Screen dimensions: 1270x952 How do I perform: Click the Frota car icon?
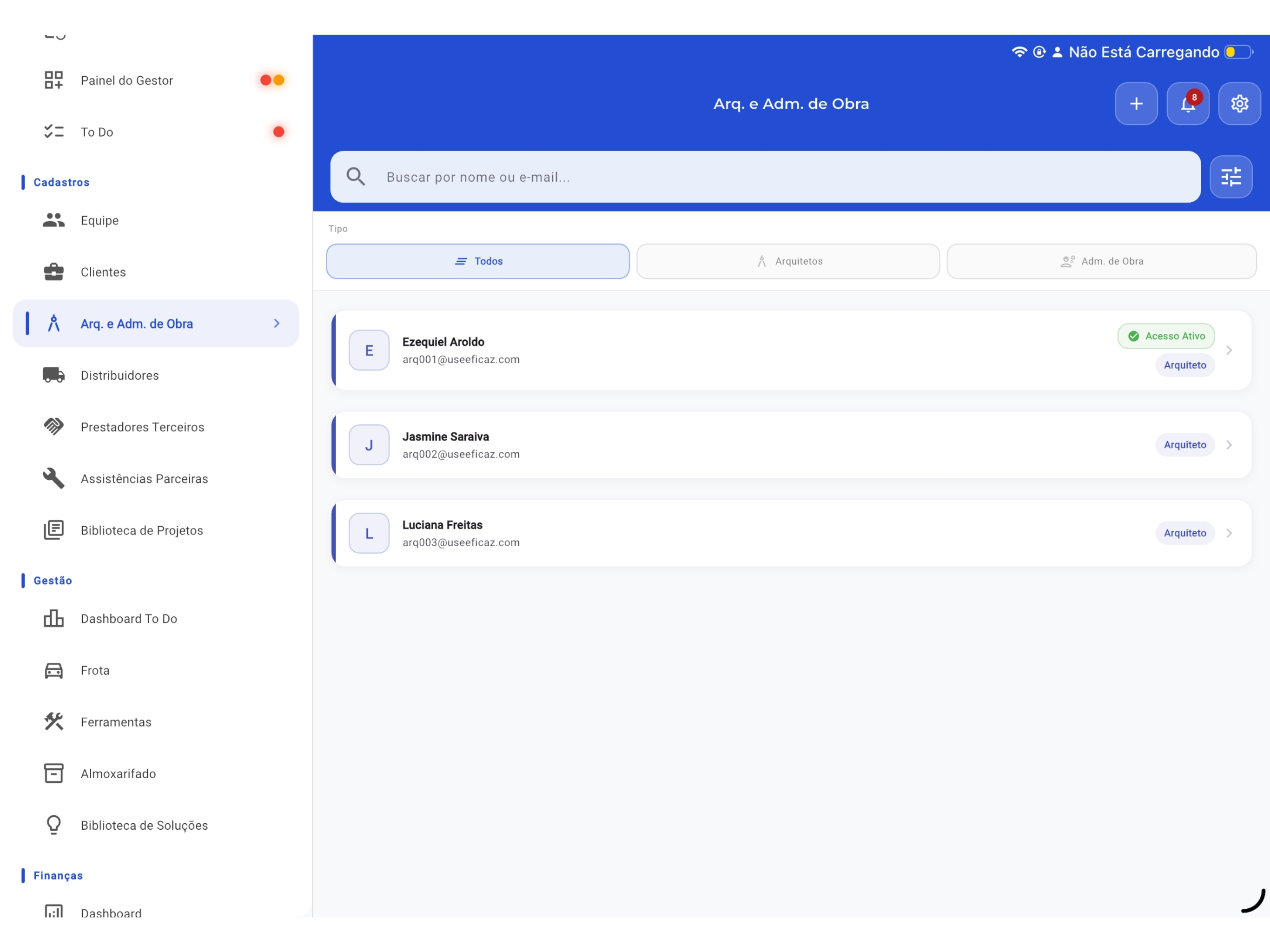[53, 671]
